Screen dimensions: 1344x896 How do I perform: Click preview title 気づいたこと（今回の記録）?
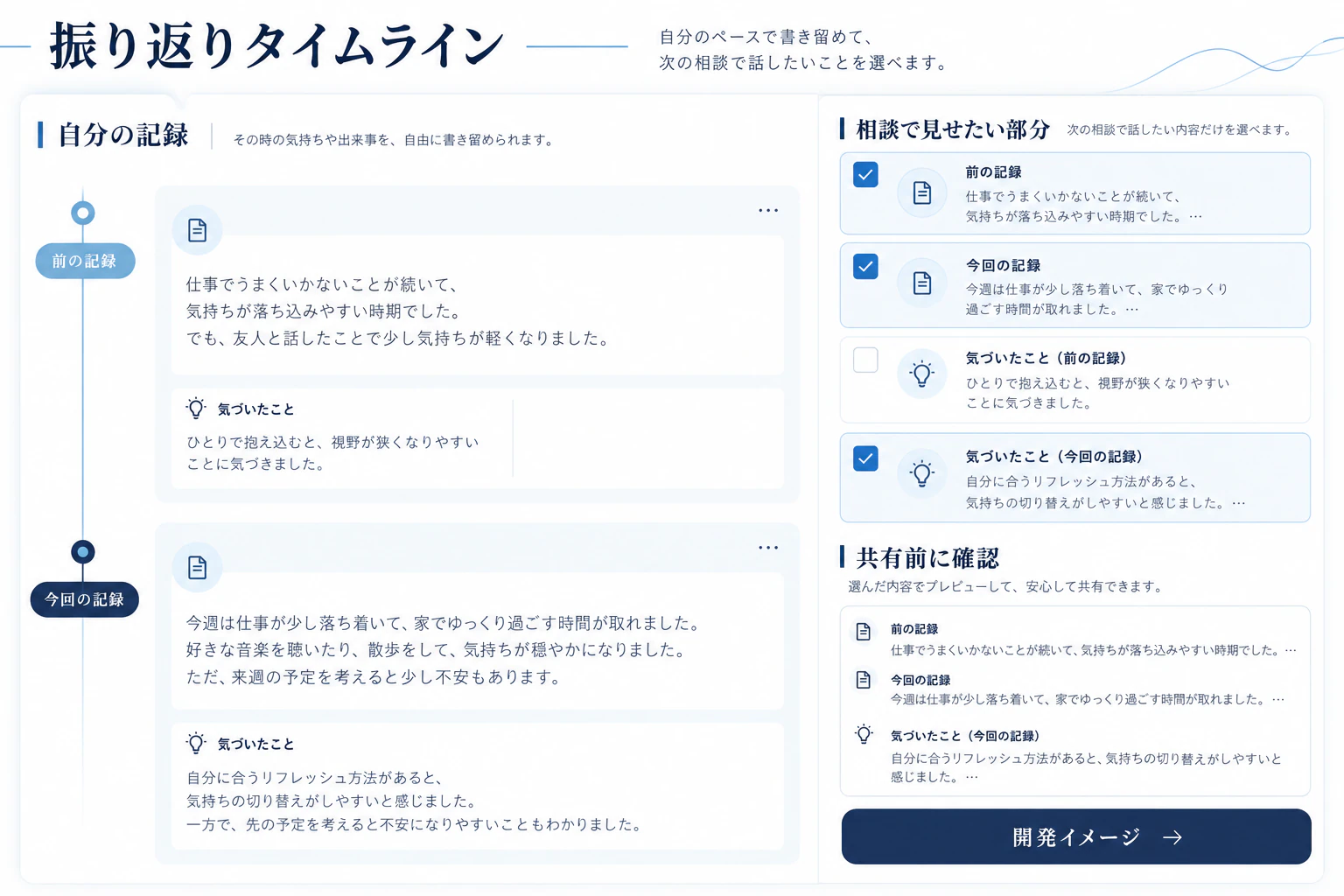pos(965,736)
